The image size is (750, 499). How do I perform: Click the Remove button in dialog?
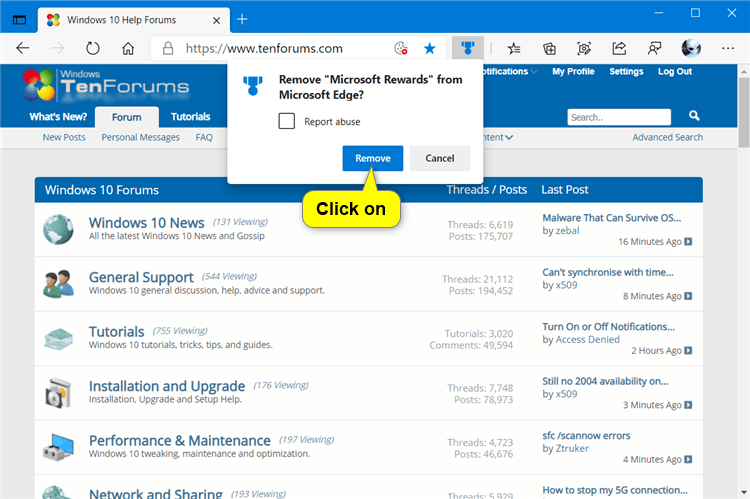[373, 158]
